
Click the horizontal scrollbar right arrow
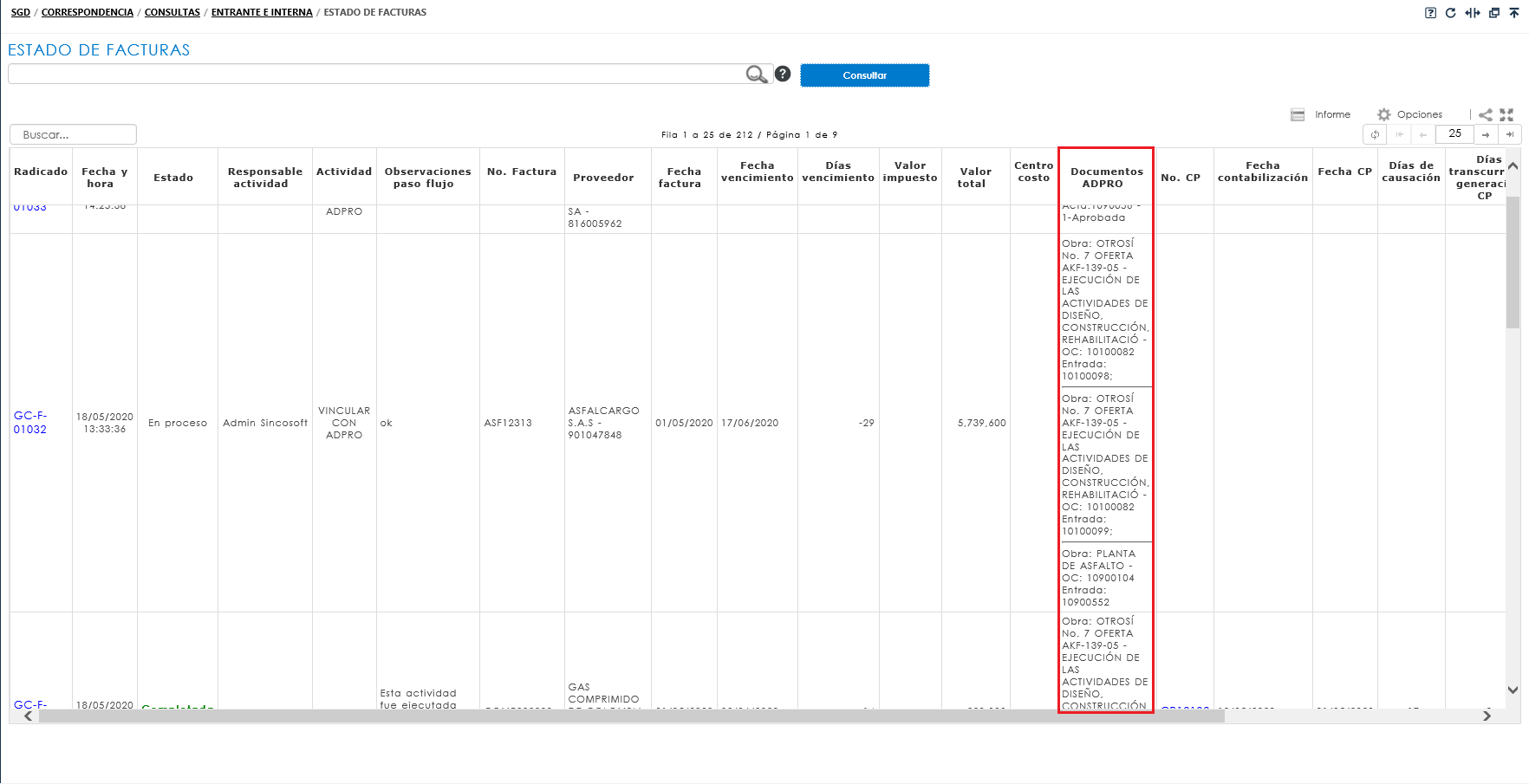1487,716
